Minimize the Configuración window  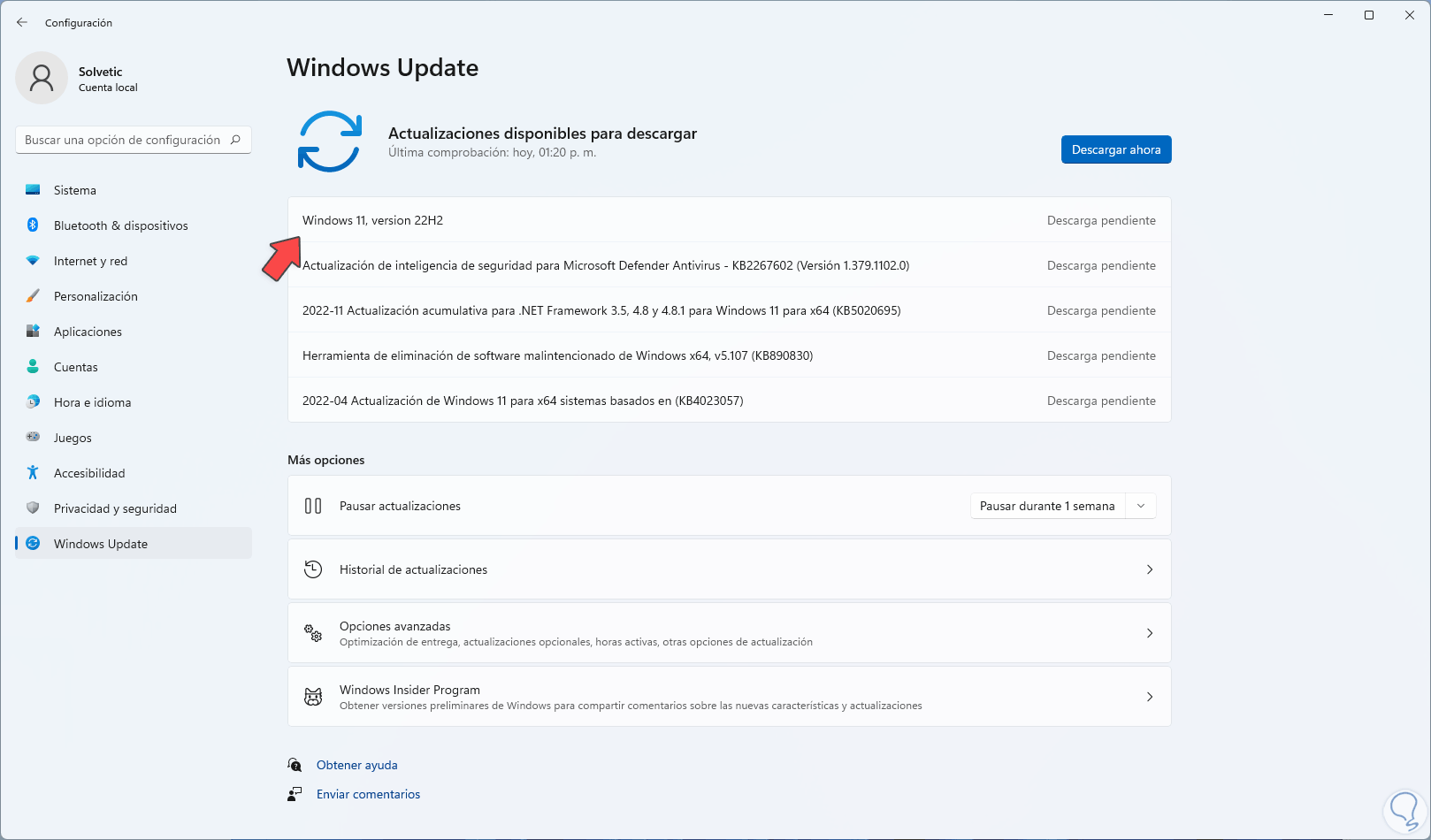1328,15
